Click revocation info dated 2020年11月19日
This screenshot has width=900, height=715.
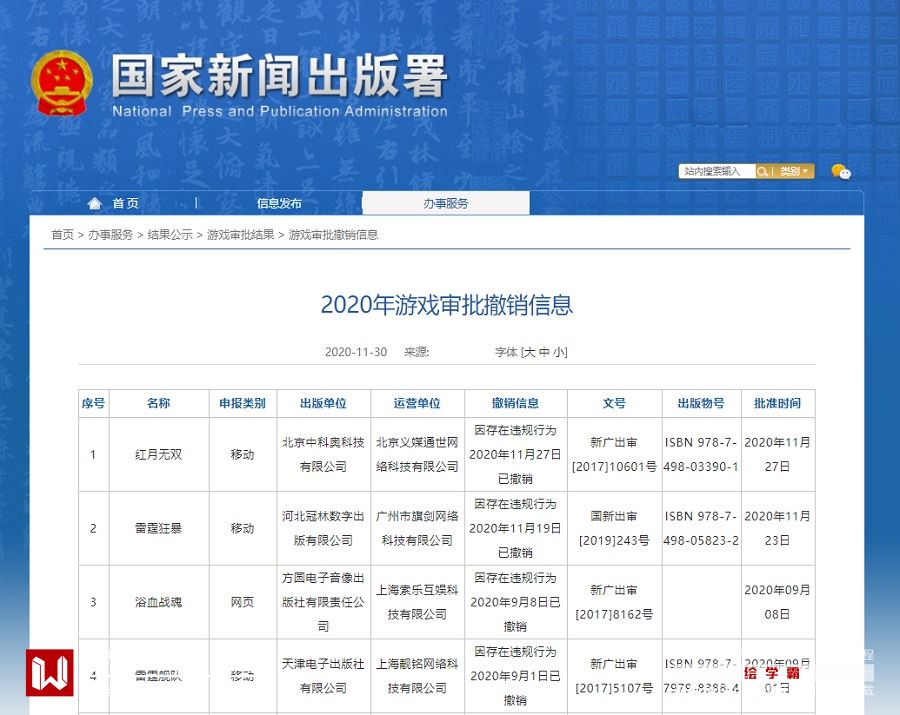[x=515, y=529]
